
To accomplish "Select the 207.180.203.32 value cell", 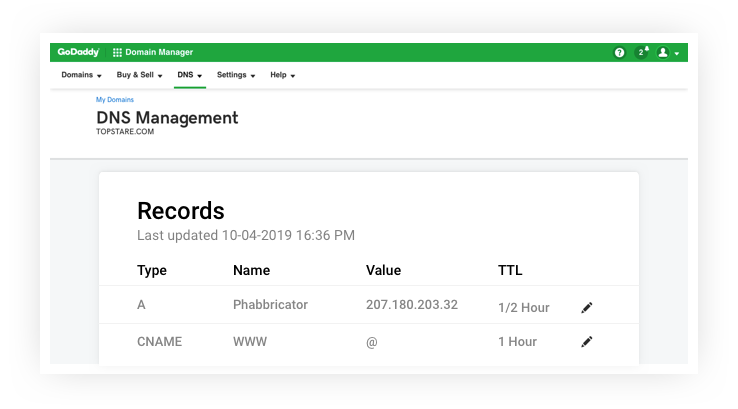I will pyautogui.click(x=412, y=305).
